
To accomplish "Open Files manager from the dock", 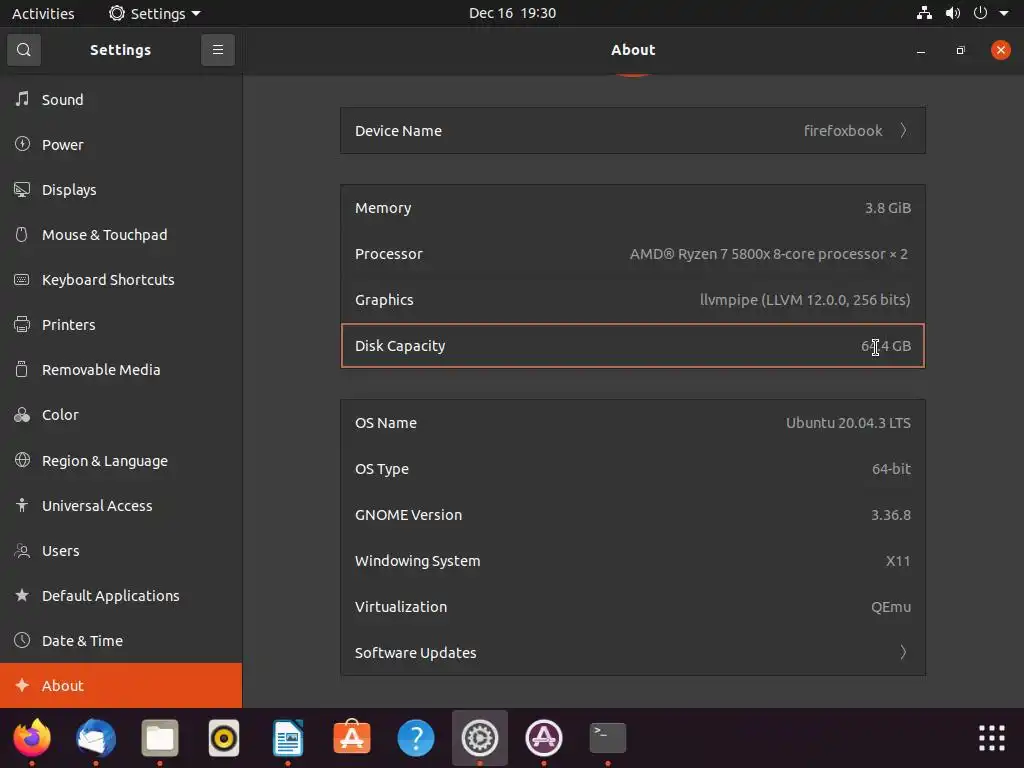I will coord(160,738).
